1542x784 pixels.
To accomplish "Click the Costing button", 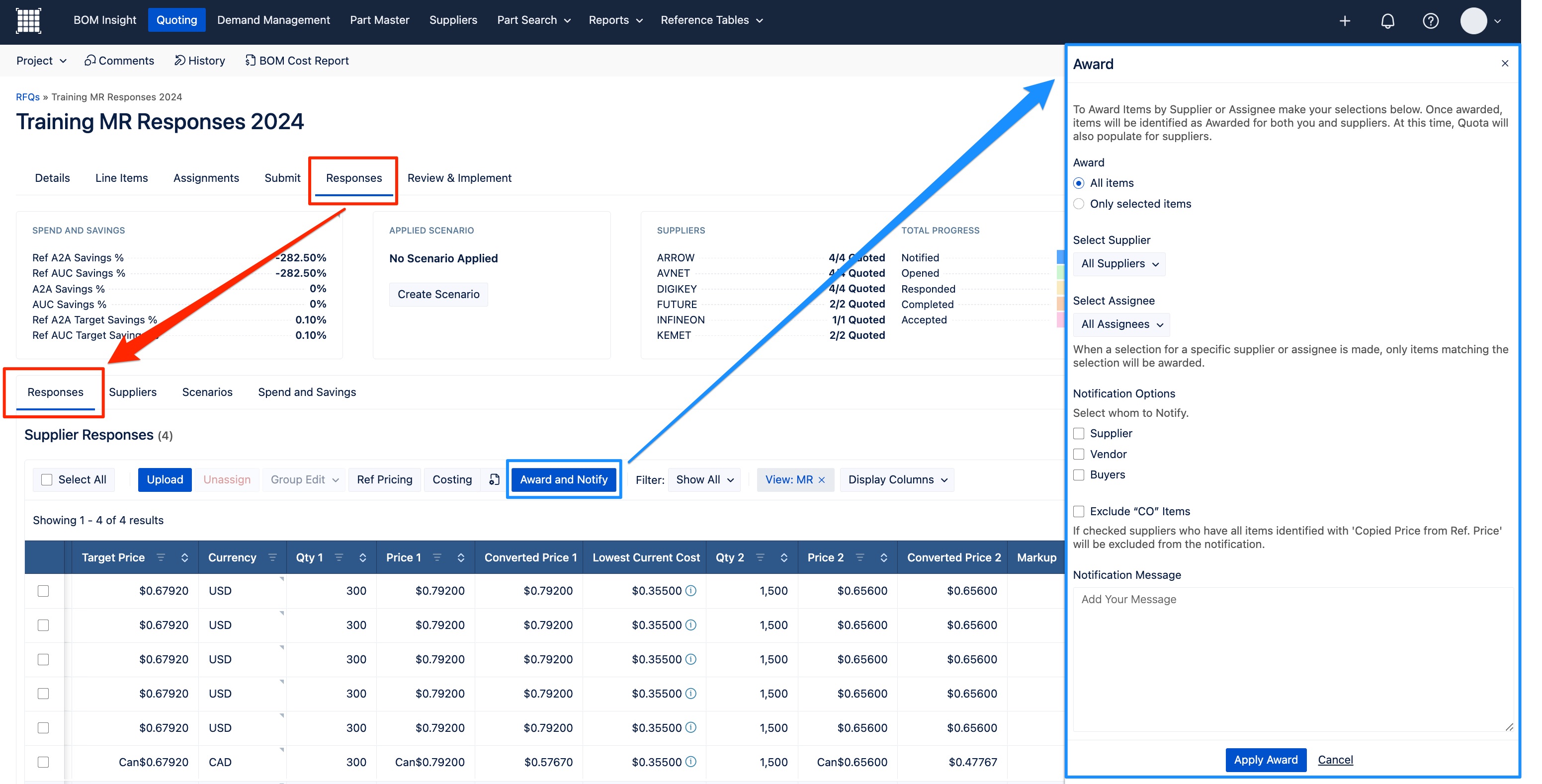I will (x=452, y=479).
